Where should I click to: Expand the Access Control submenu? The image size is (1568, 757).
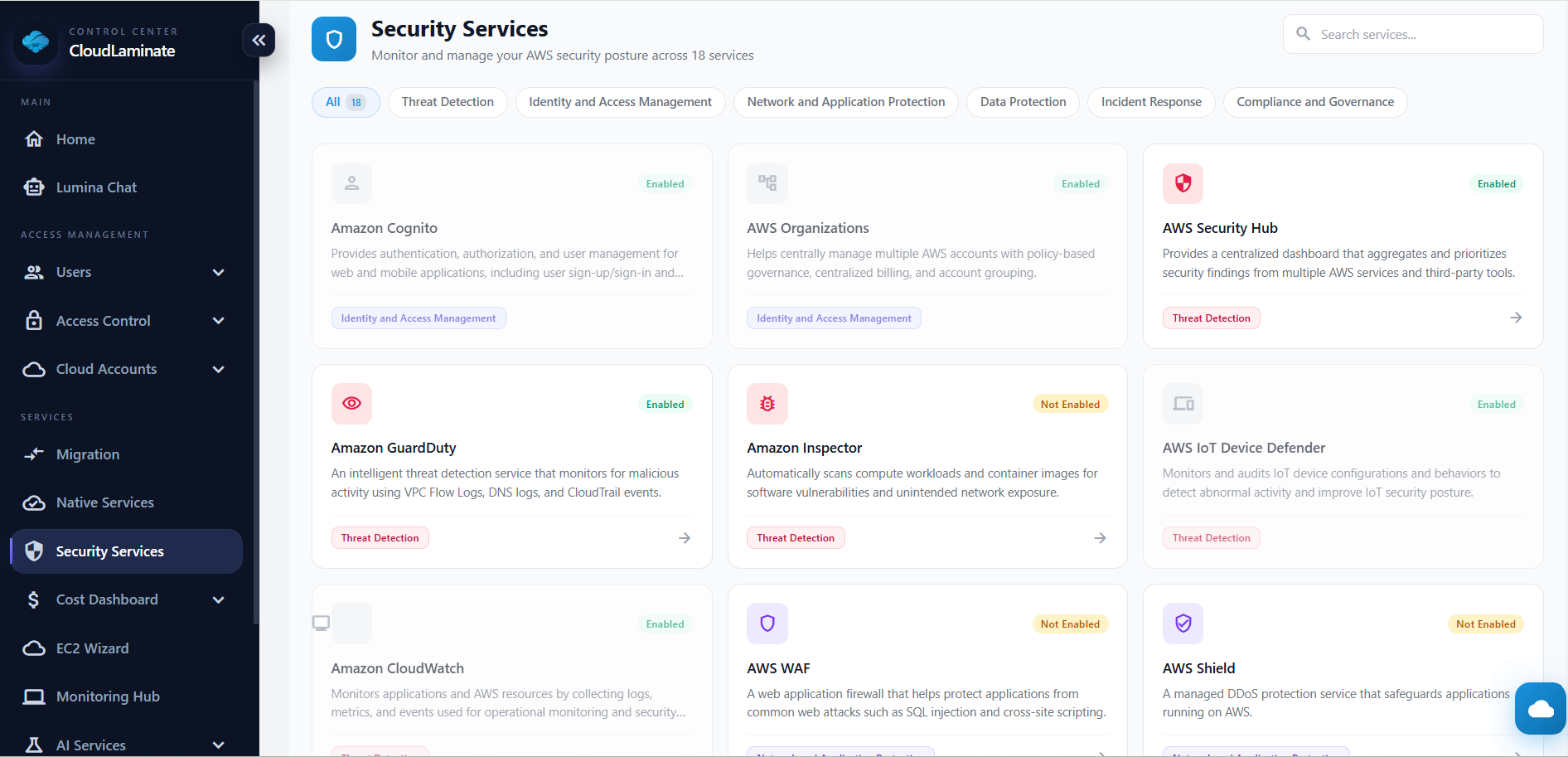218,321
